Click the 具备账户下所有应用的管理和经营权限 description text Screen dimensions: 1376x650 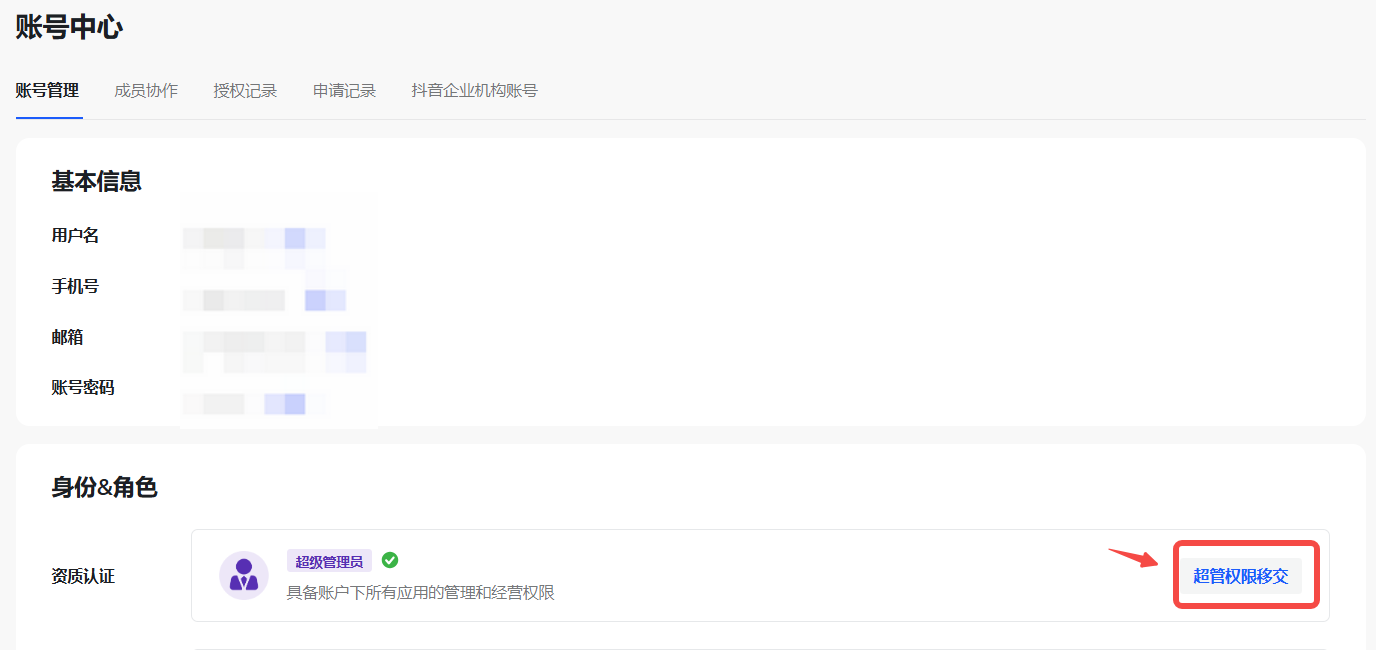click(x=420, y=592)
